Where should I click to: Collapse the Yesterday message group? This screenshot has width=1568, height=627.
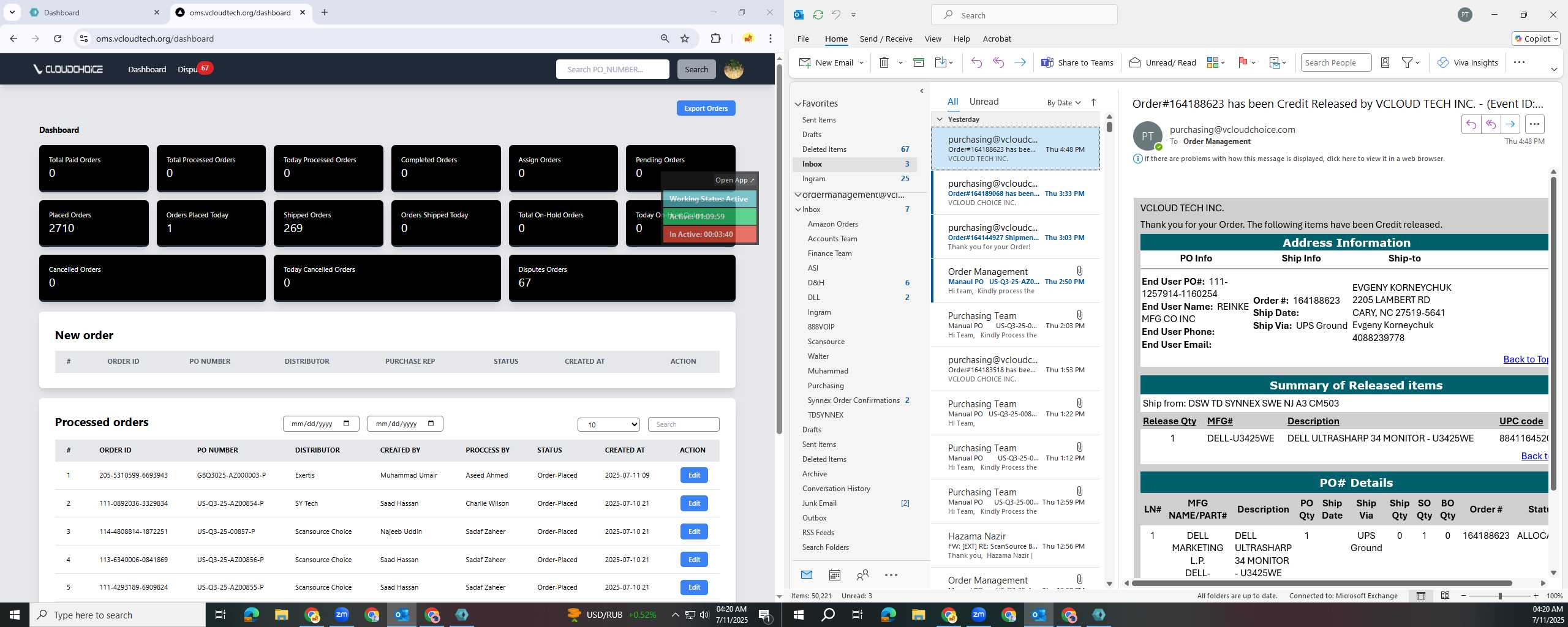(940, 119)
